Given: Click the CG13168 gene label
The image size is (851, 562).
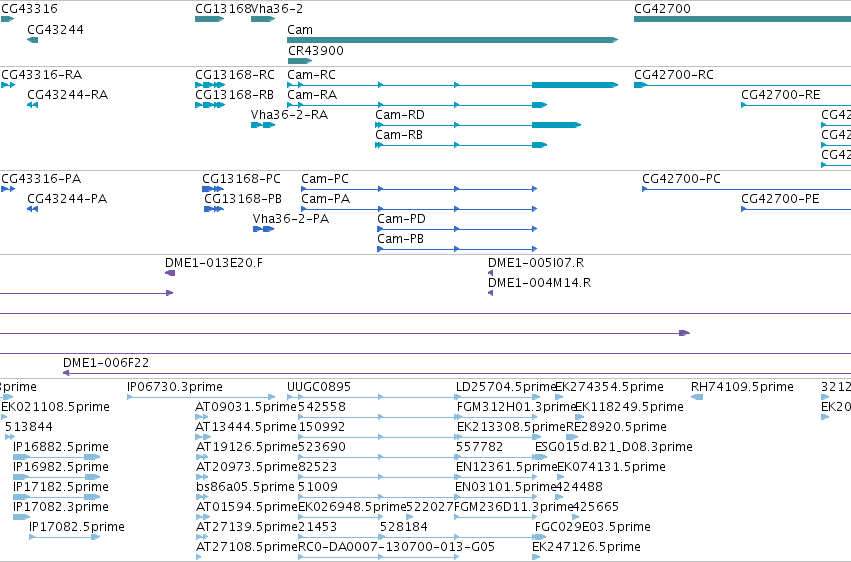Looking at the screenshot, I should point(223,9).
